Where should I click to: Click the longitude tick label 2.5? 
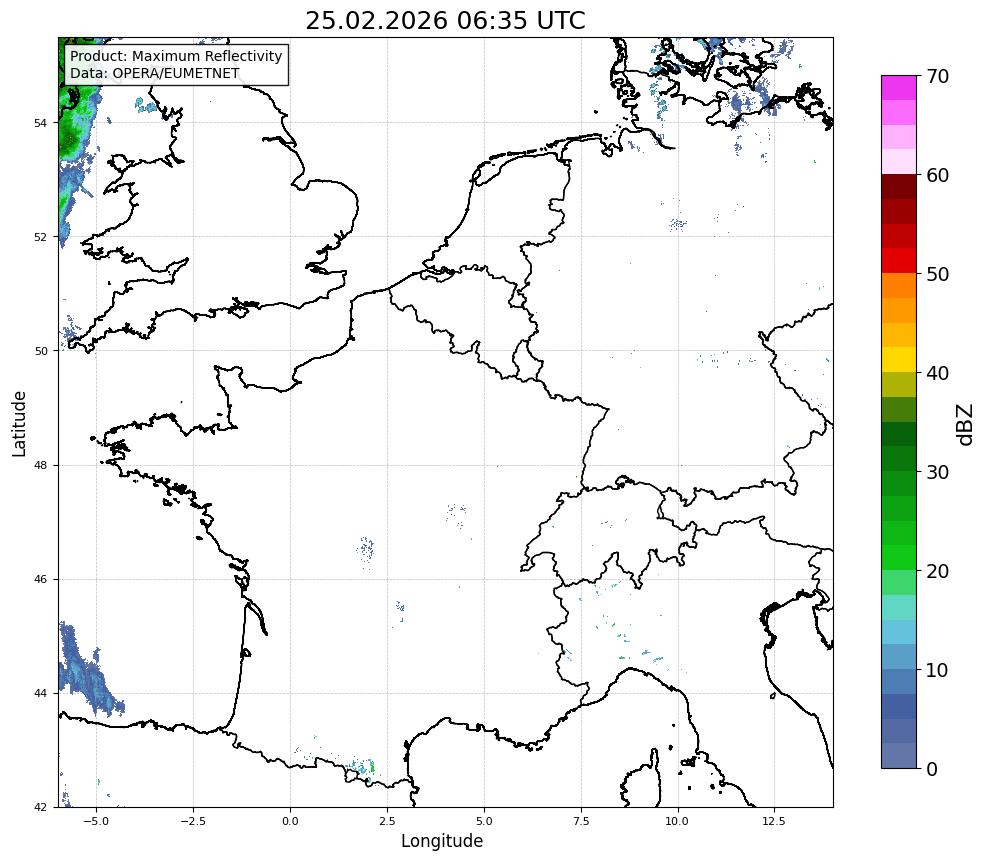(387, 821)
